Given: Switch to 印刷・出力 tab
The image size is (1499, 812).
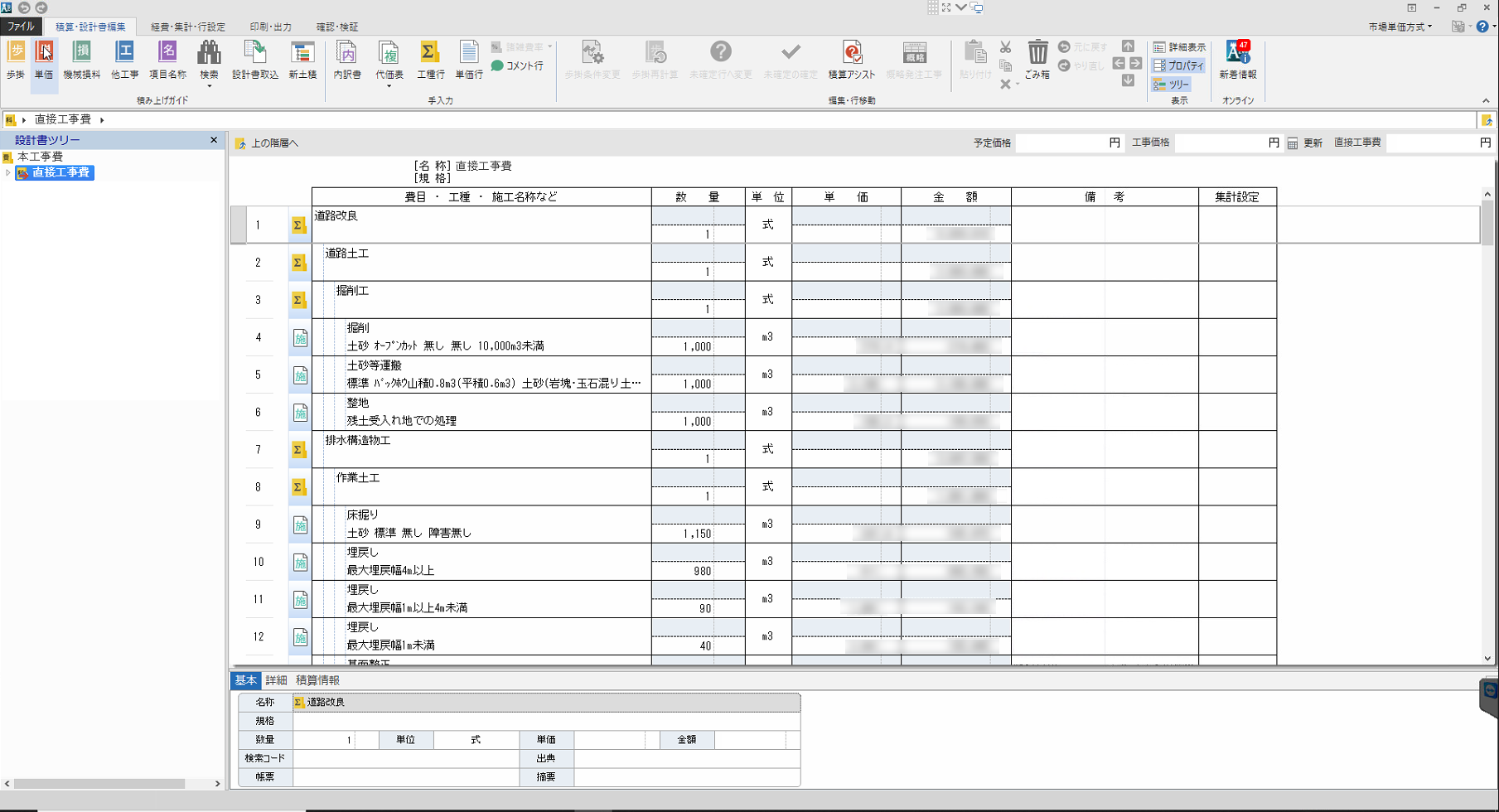Looking at the screenshot, I should click(x=271, y=27).
